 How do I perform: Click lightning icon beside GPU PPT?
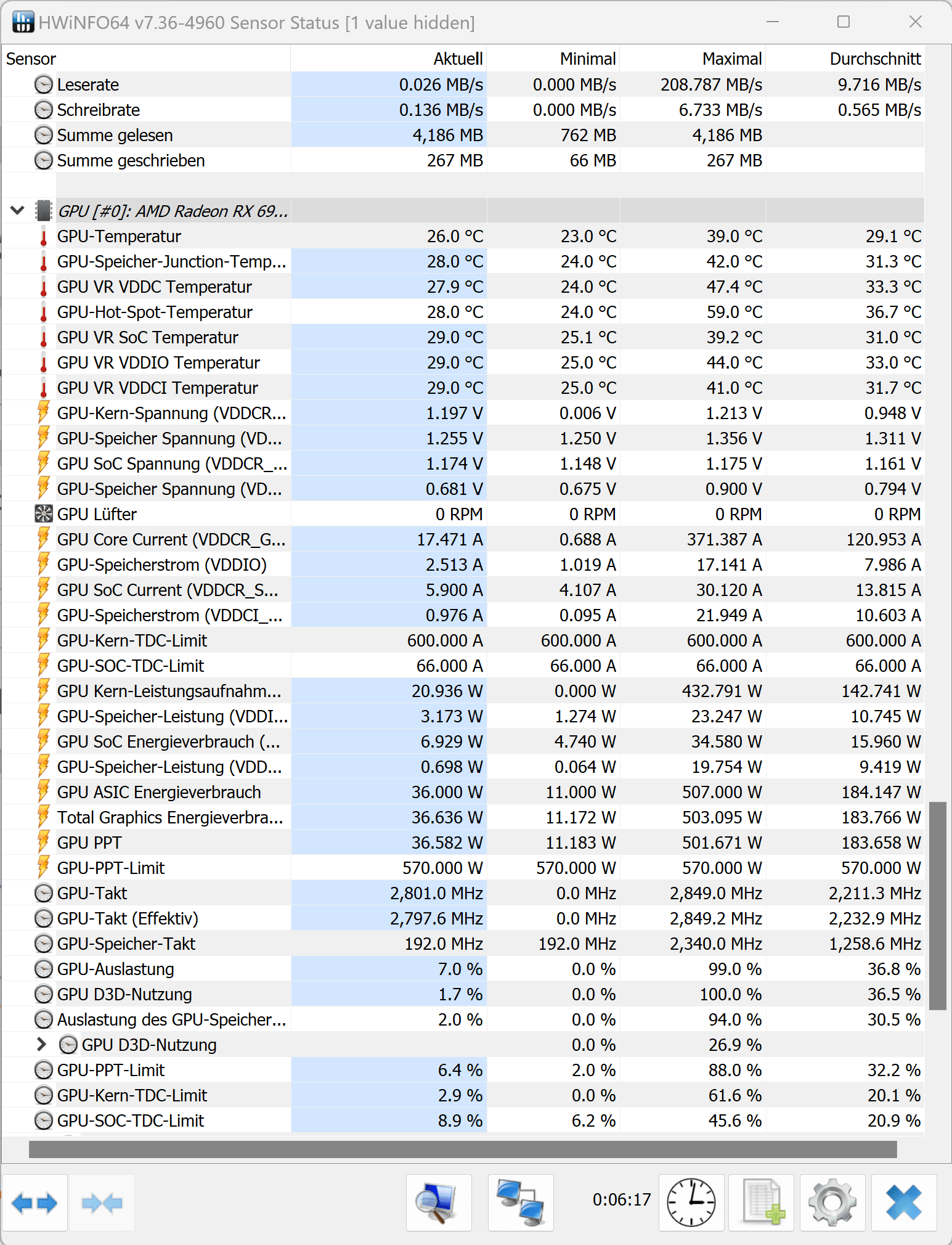pos(43,842)
